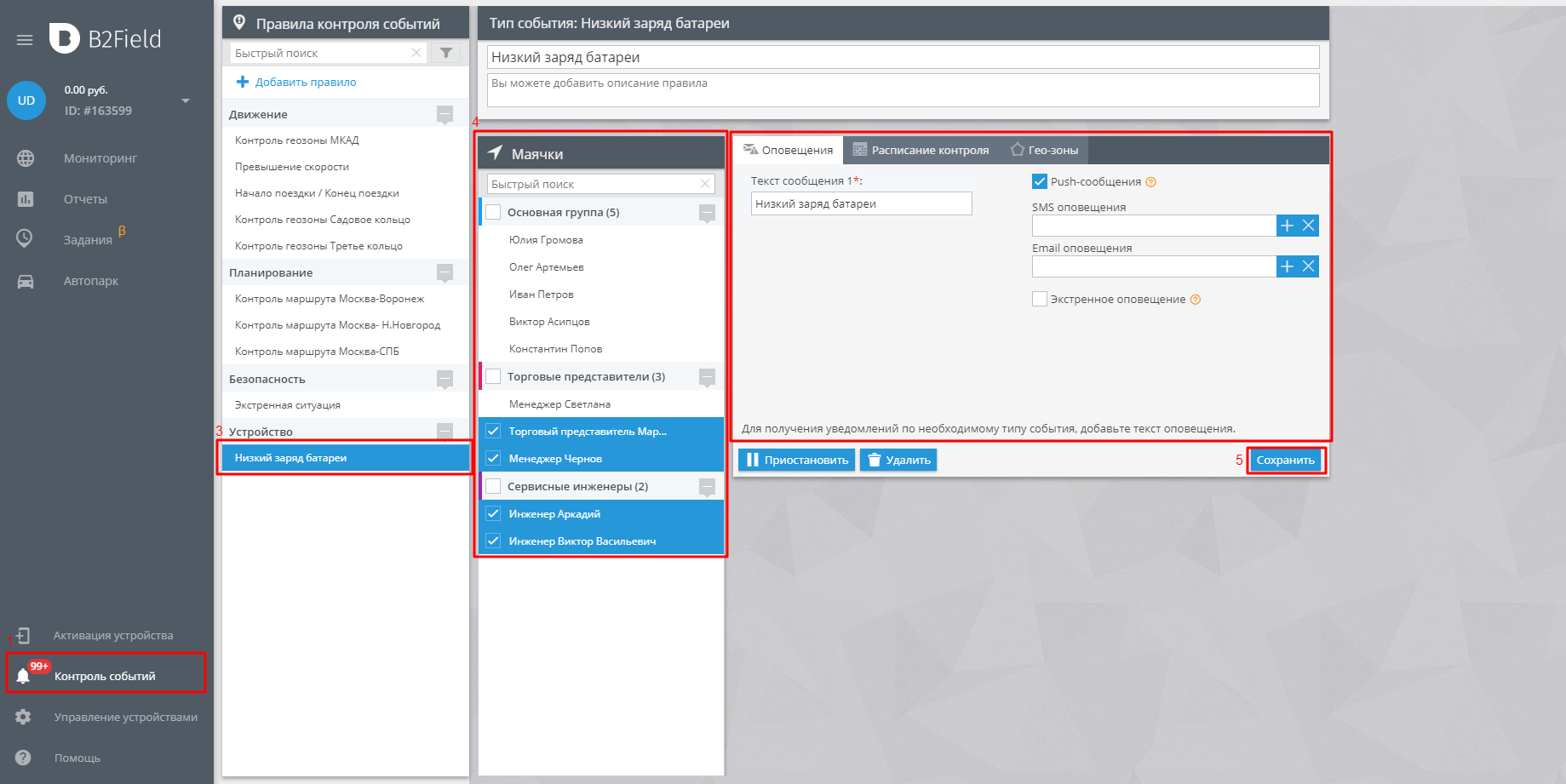Select tracker Иван Петров

[x=601, y=295]
